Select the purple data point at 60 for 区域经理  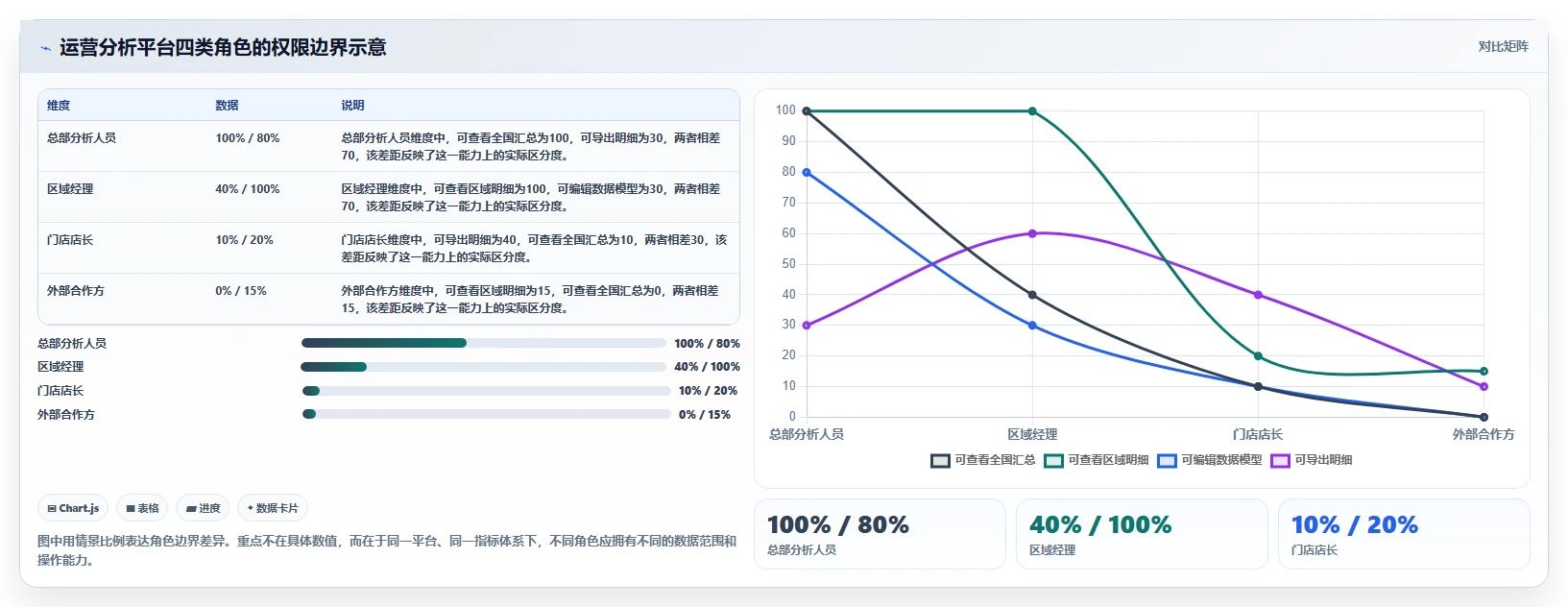point(1032,233)
